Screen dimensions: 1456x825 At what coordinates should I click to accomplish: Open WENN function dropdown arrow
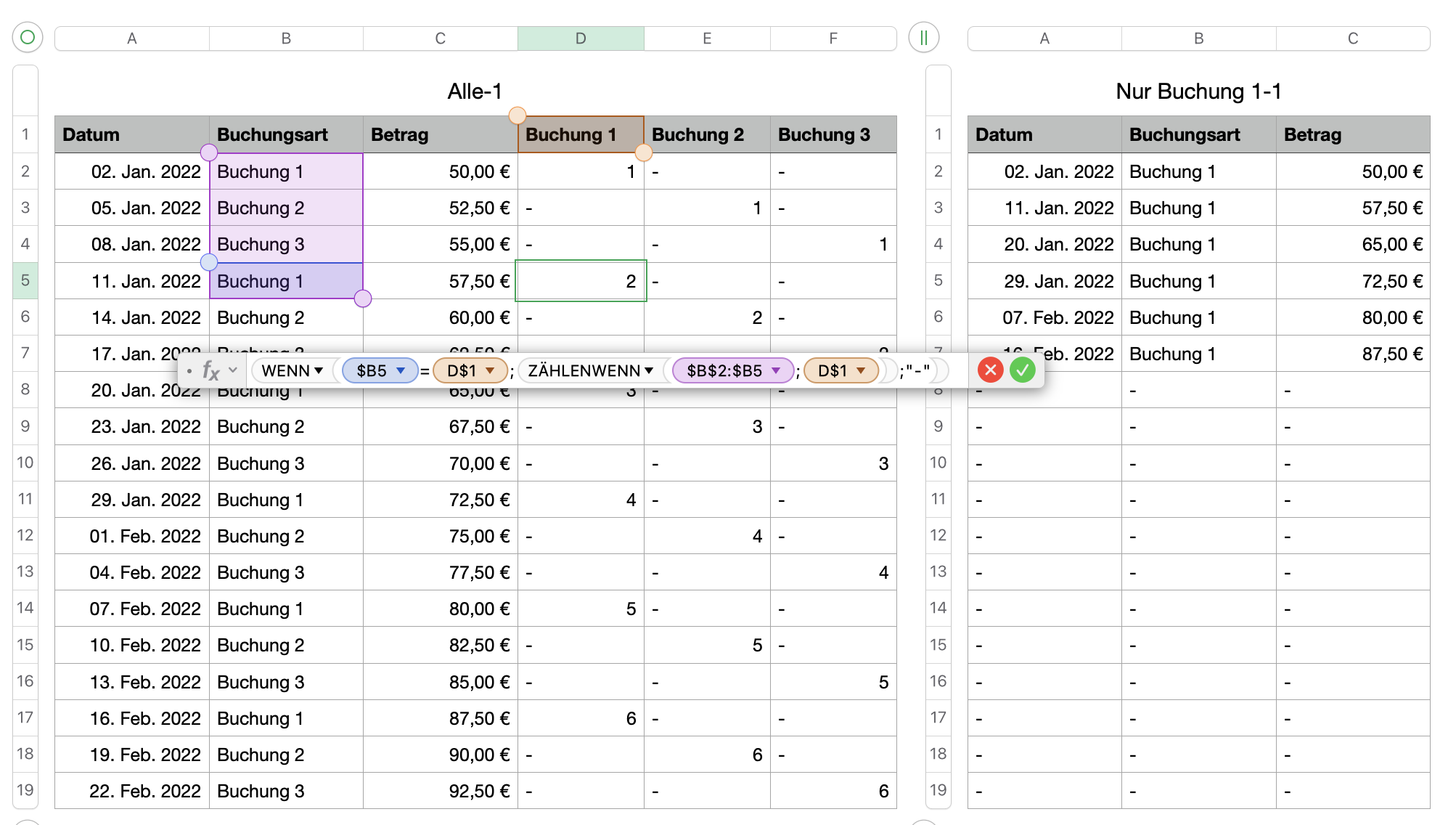pos(318,370)
